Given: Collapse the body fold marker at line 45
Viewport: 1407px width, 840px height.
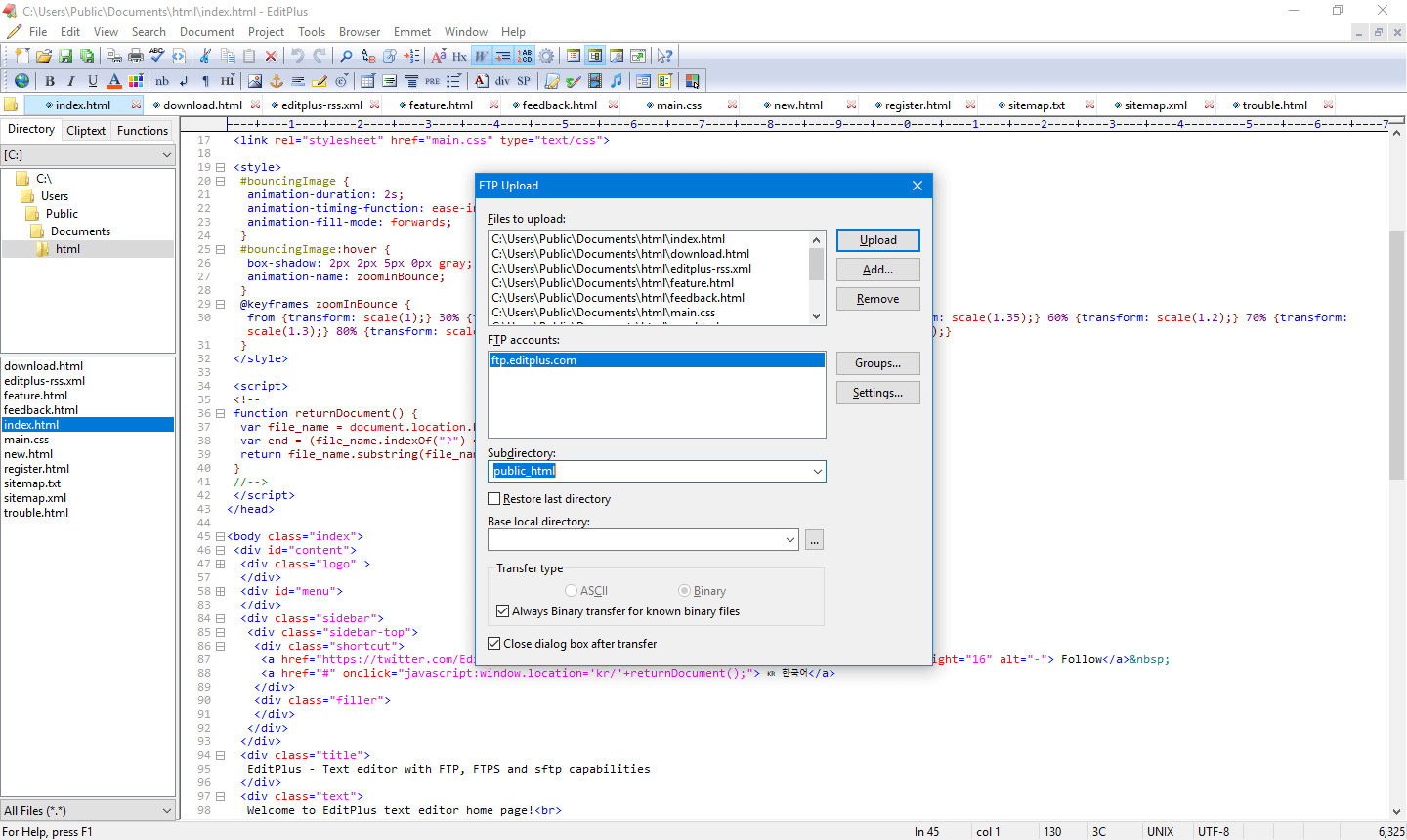Looking at the screenshot, I should [221, 537].
